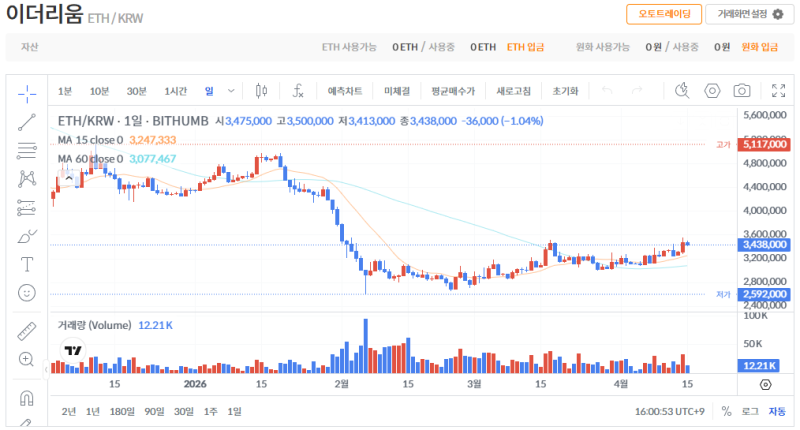
Task: Open the 예측차트 view
Action: (x=345, y=91)
